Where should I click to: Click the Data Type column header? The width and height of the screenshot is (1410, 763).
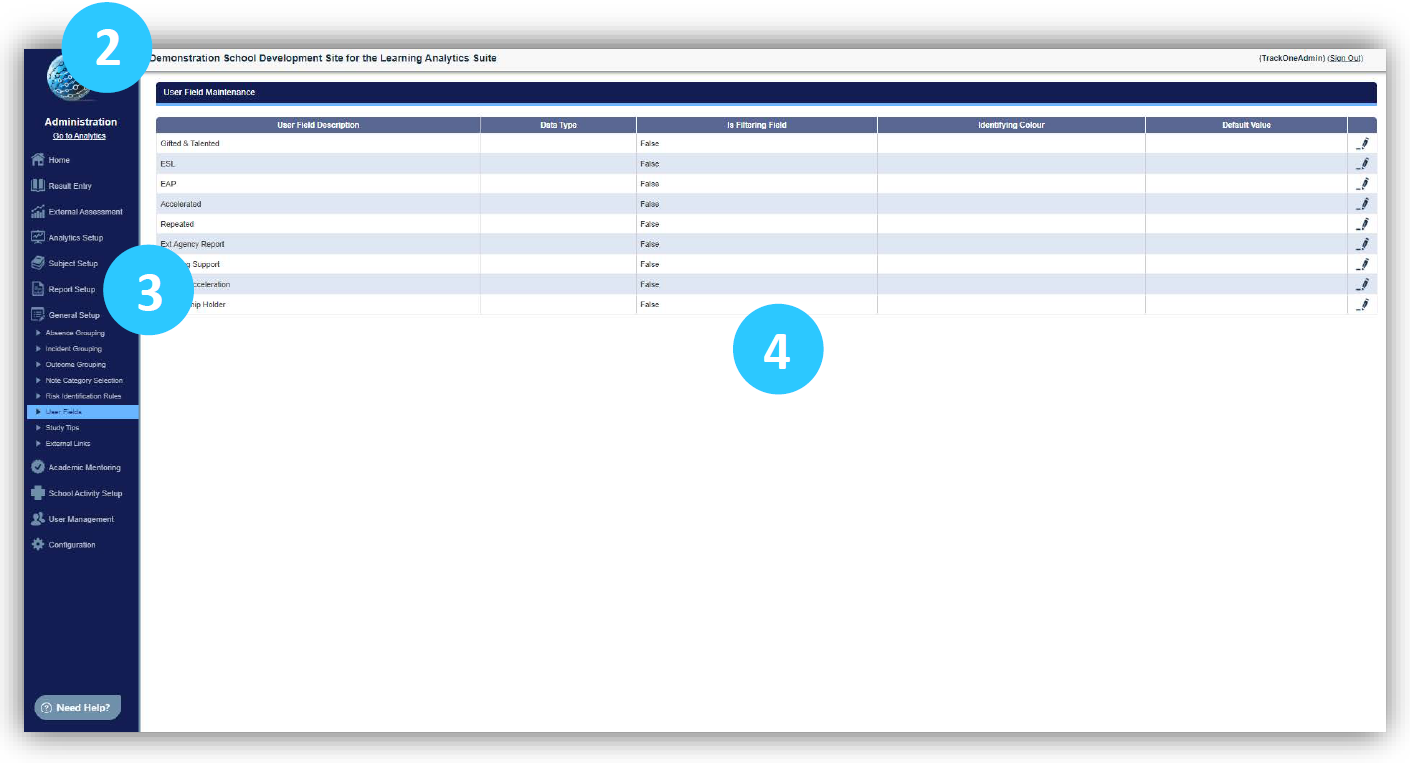(x=558, y=125)
